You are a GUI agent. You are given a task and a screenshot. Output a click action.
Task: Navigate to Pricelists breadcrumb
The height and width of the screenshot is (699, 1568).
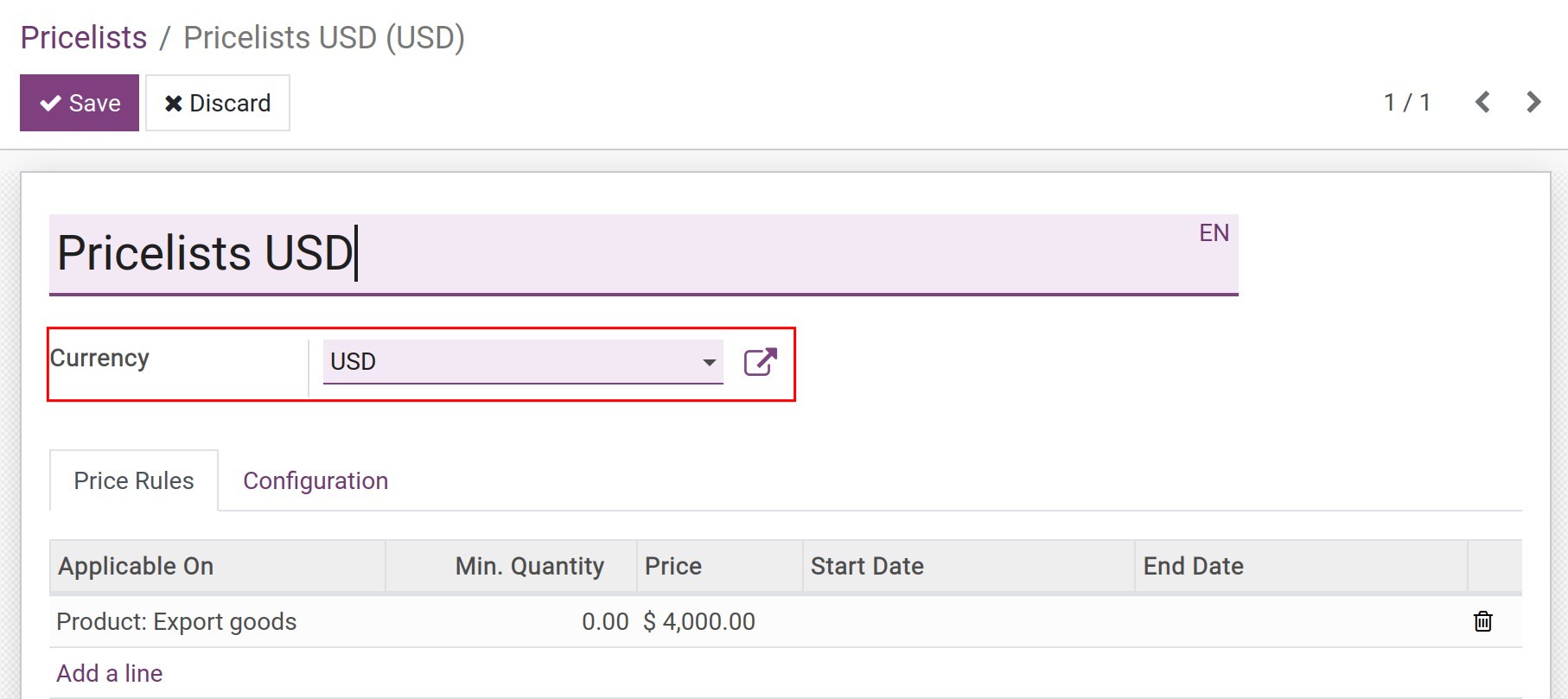[x=84, y=38]
